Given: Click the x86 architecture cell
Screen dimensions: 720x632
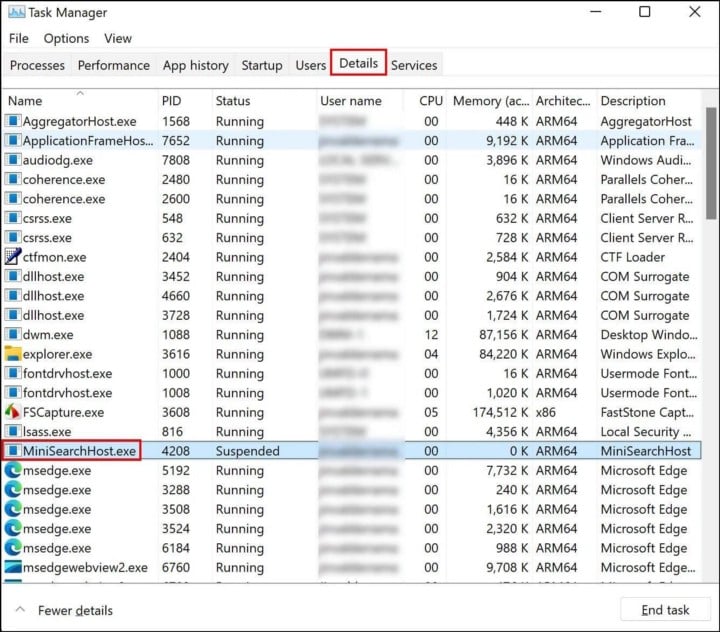Looking at the screenshot, I should (546, 412).
